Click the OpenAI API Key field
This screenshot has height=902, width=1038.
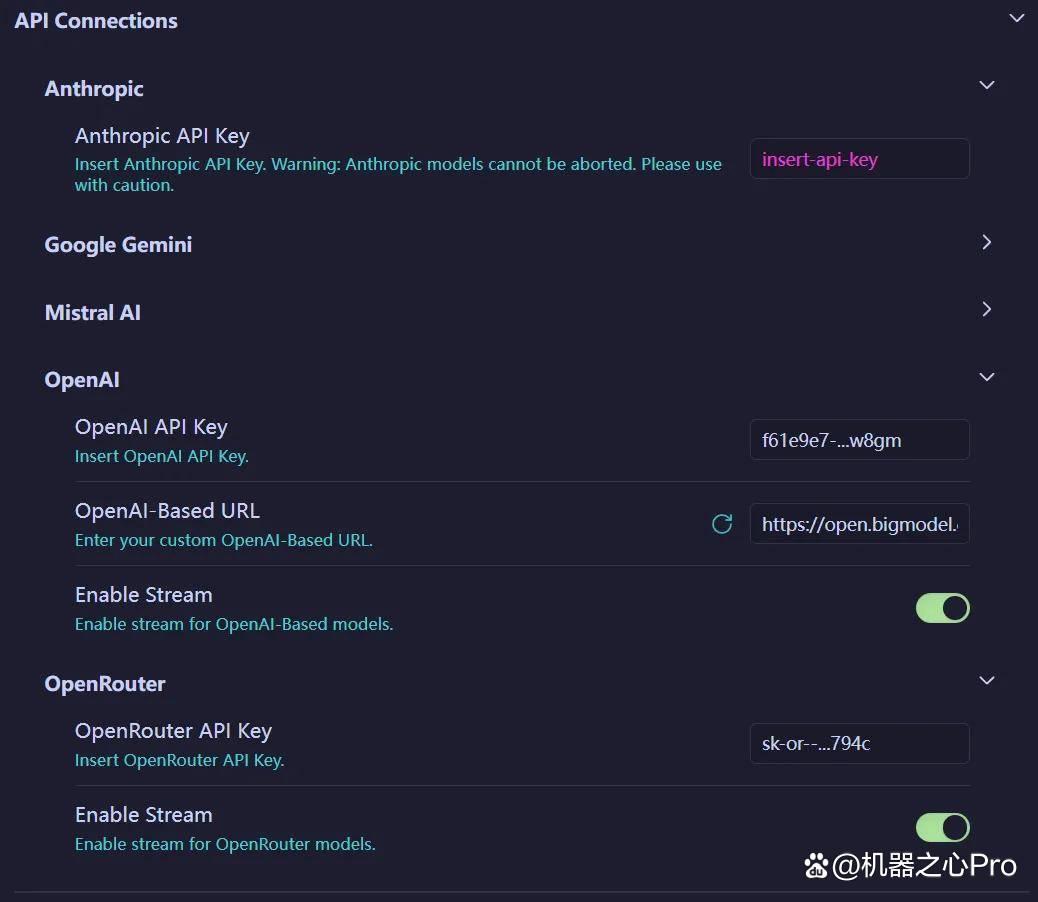click(859, 439)
